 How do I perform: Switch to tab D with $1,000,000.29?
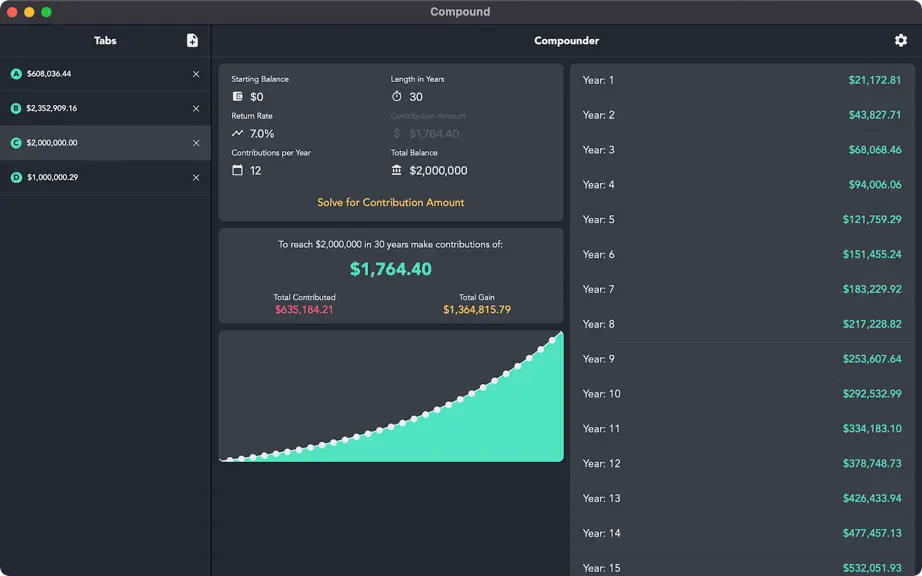click(105, 178)
